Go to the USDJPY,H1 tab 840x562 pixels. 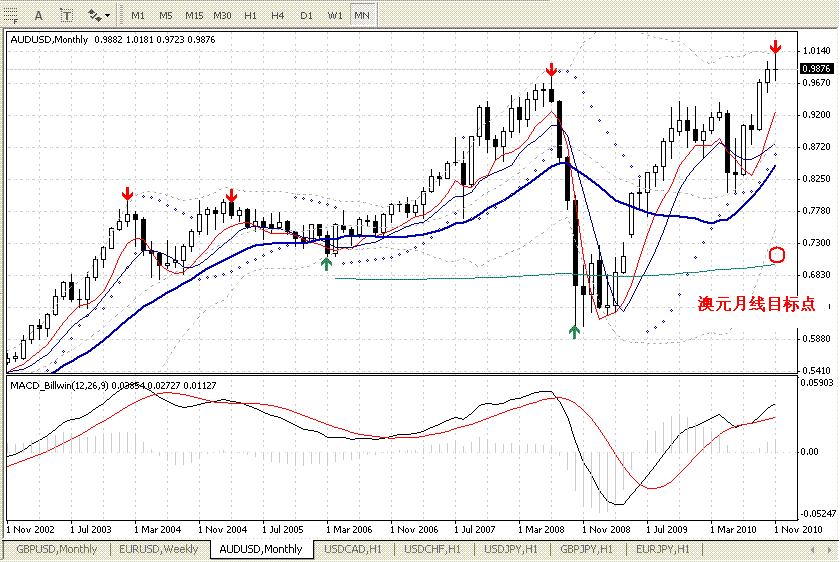(509, 549)
